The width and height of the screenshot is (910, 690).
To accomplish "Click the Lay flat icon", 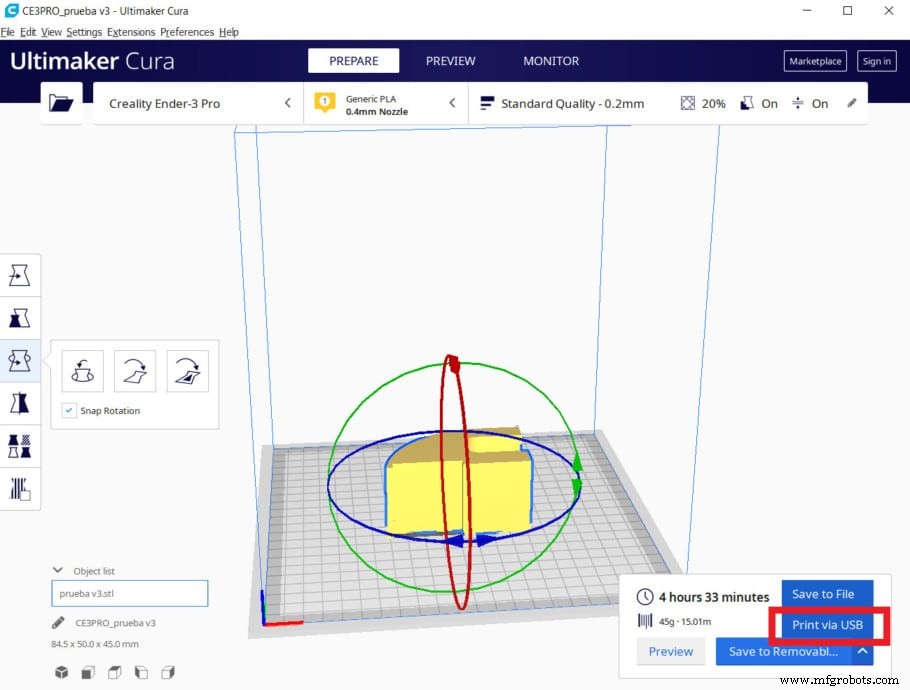I will (x=135, y=370).
